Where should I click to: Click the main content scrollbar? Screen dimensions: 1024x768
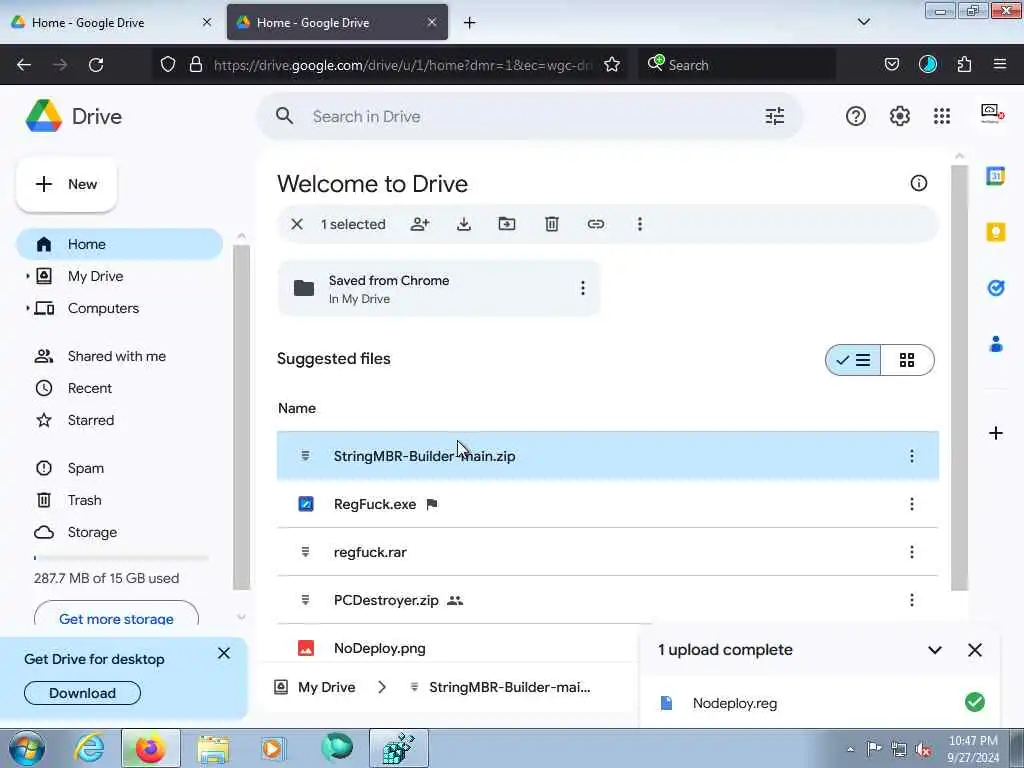coord(959,377)
